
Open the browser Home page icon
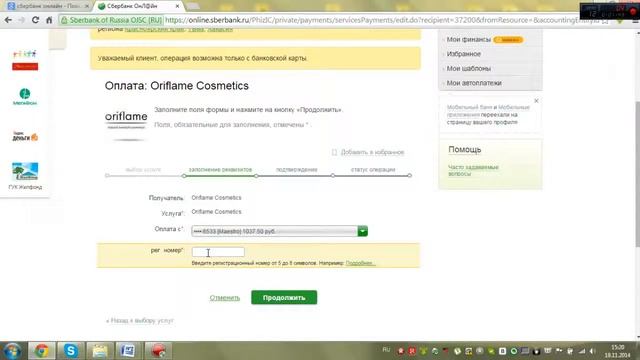(49, 20)
